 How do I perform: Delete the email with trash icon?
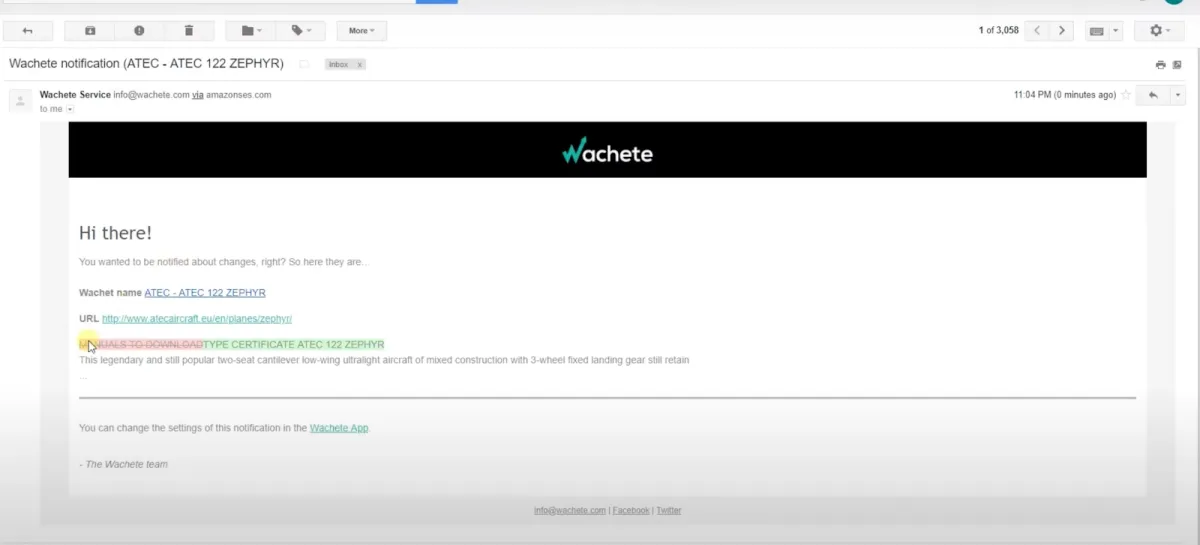click(x=188, y=31)
